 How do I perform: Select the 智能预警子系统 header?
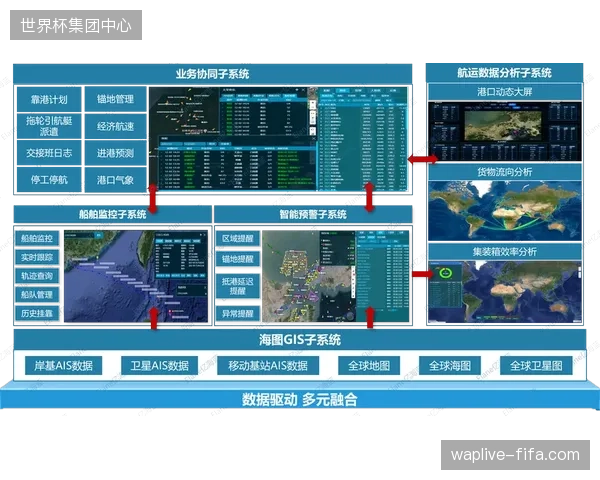[313, 214]
